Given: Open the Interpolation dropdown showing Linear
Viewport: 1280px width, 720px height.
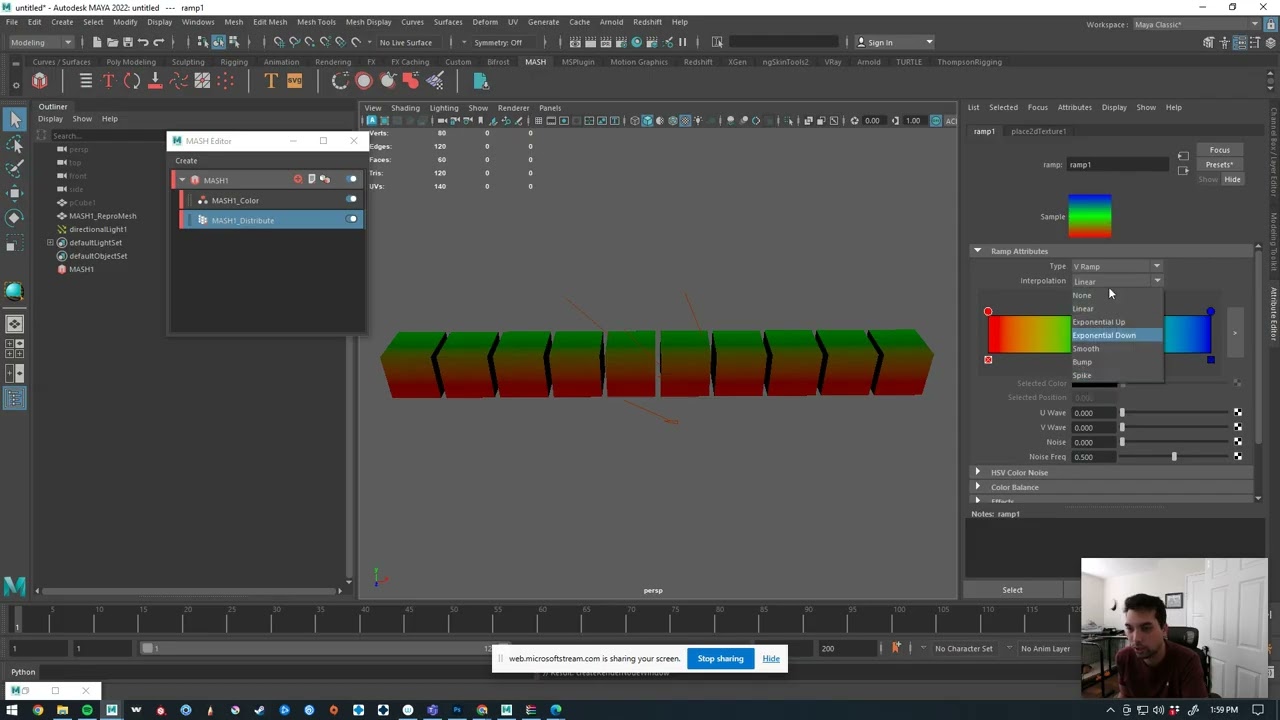Looking at the screenshot, I should (x=1117, y=281).
